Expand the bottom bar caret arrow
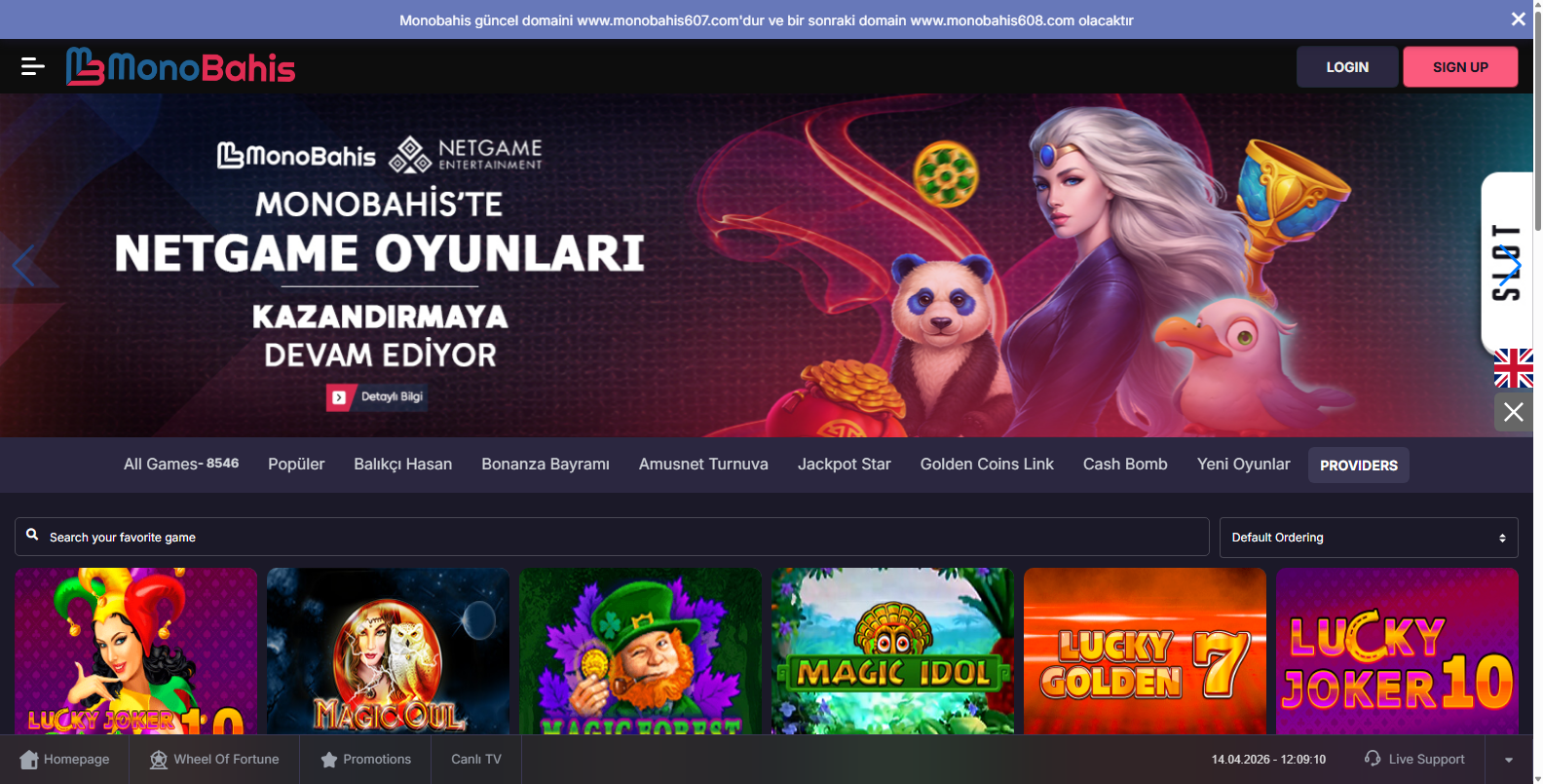This screenshot has height=784, width=1543. 1509,760
